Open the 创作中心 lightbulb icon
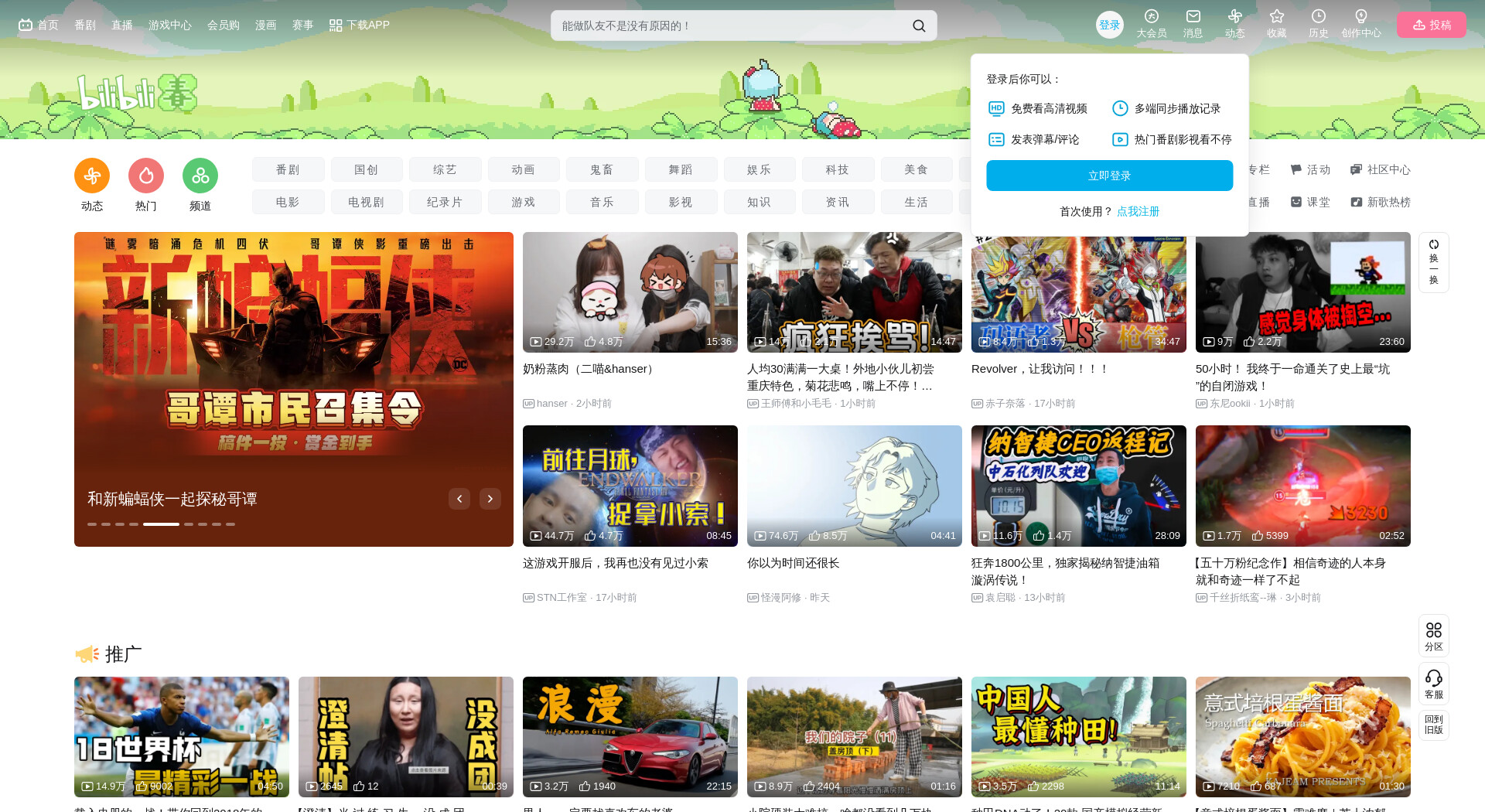This screenshot has width=1485, height=812. click(x=1360, y=24)
